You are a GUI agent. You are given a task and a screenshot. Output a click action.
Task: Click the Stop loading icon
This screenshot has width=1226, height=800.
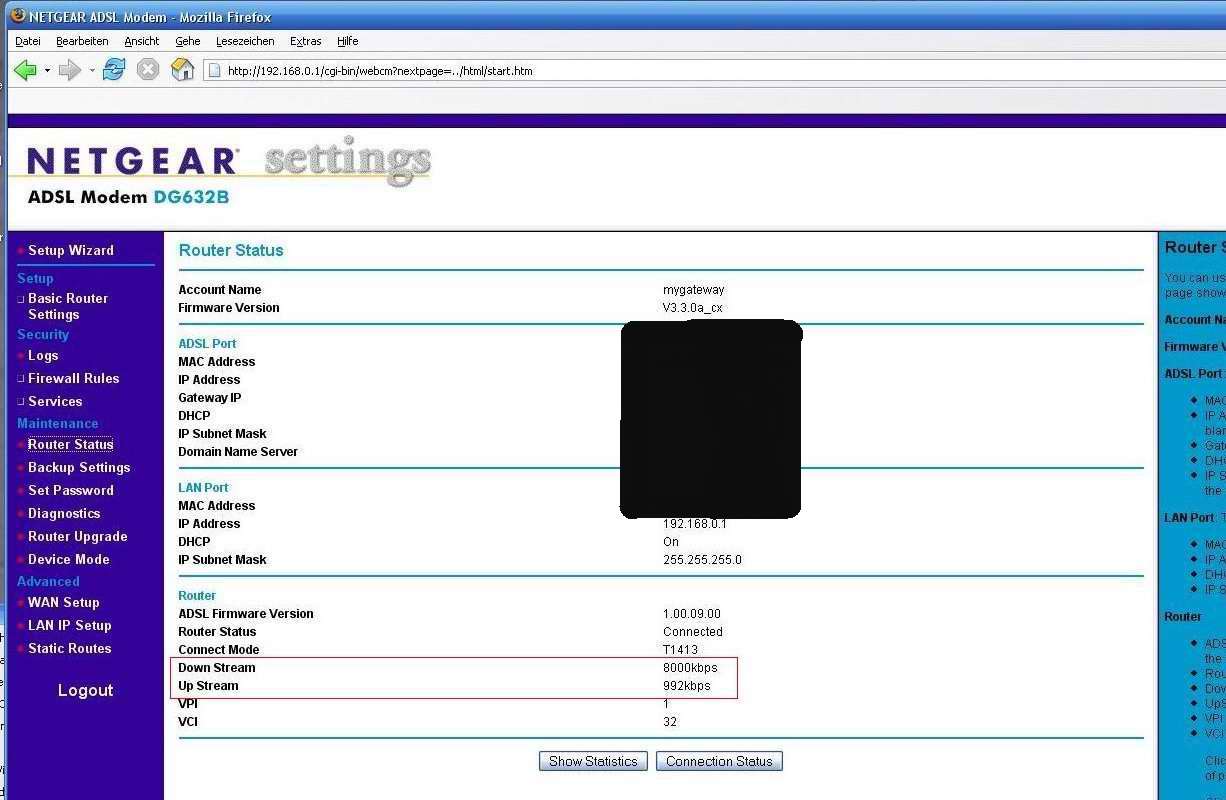pos(148,70)
